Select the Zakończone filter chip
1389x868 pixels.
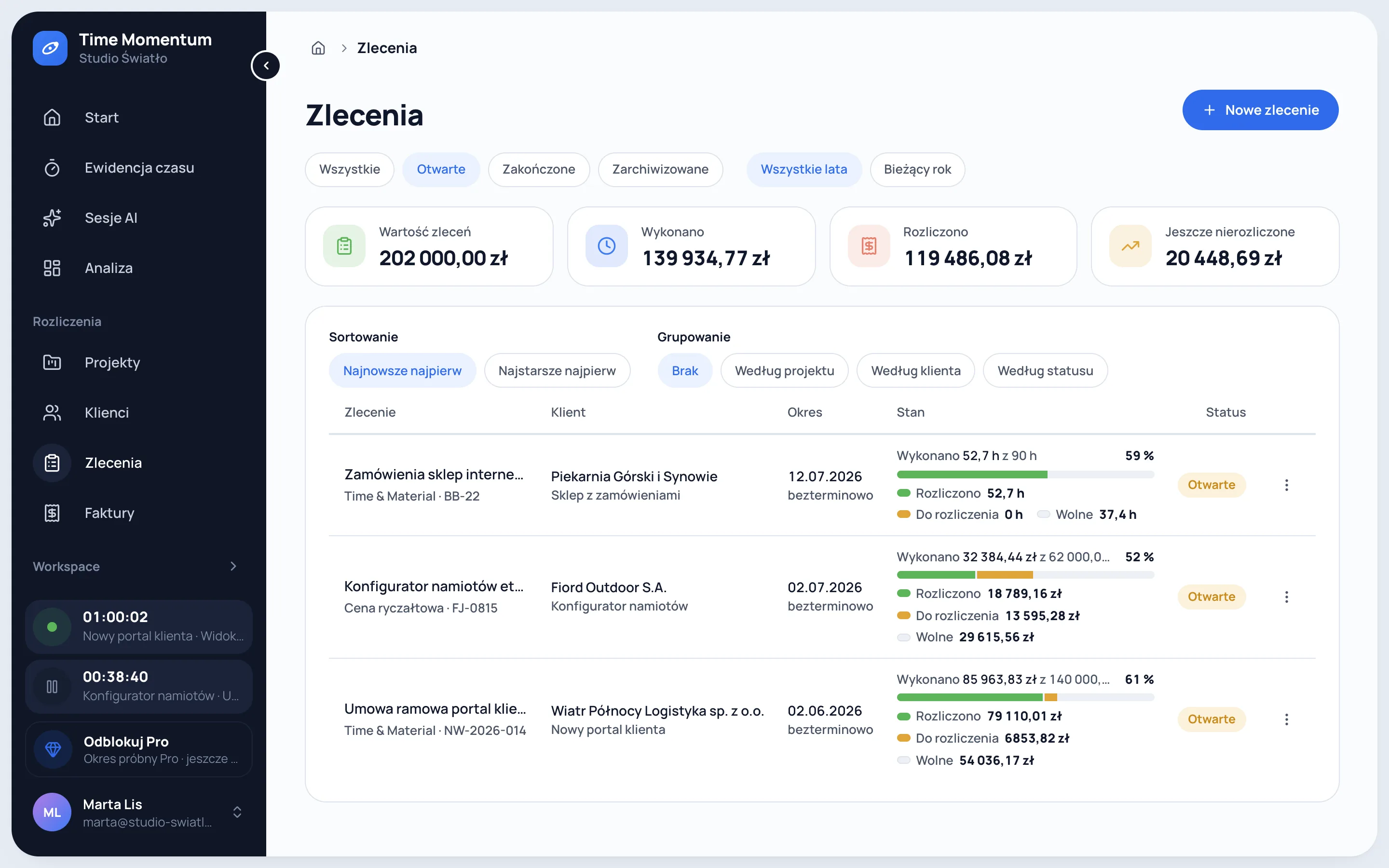[x=538, y=169]
